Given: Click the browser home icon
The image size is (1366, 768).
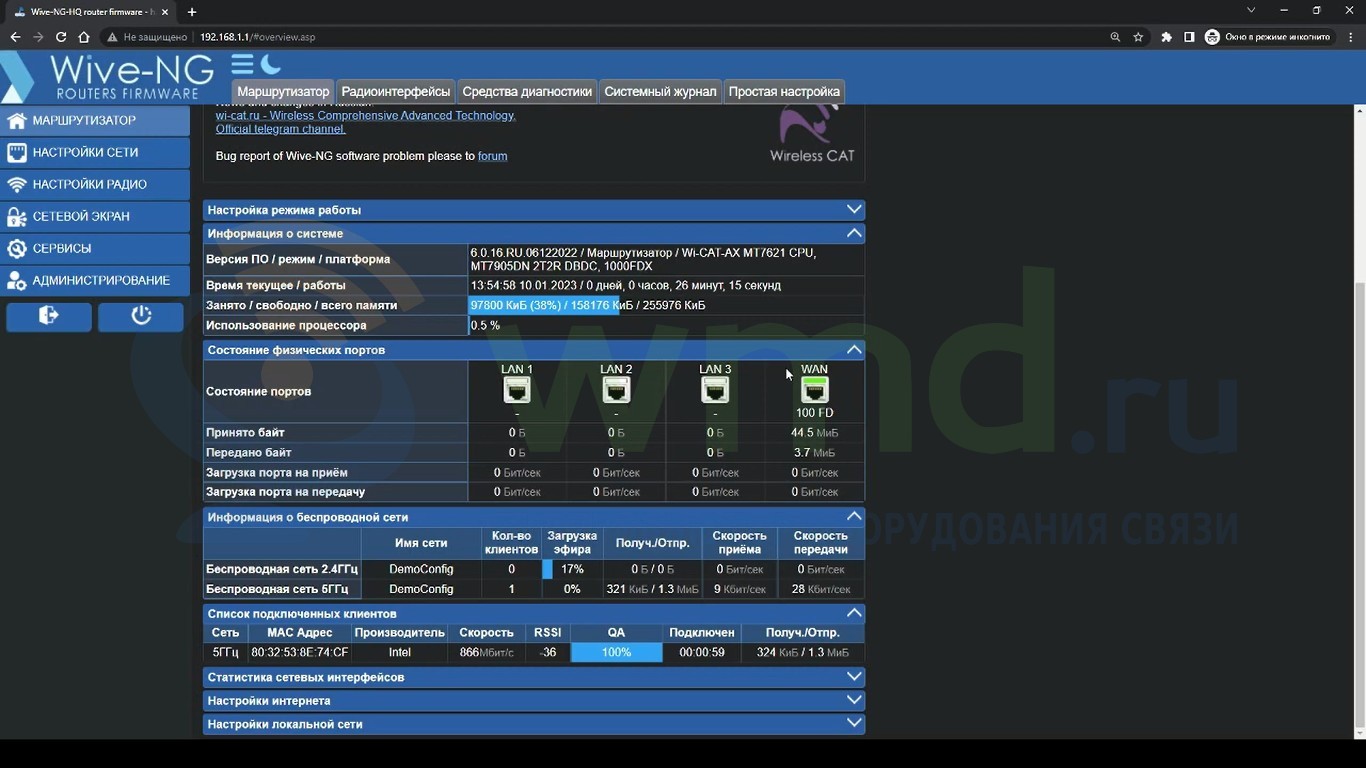Looking at the screenshot, I should pos(84,37).
